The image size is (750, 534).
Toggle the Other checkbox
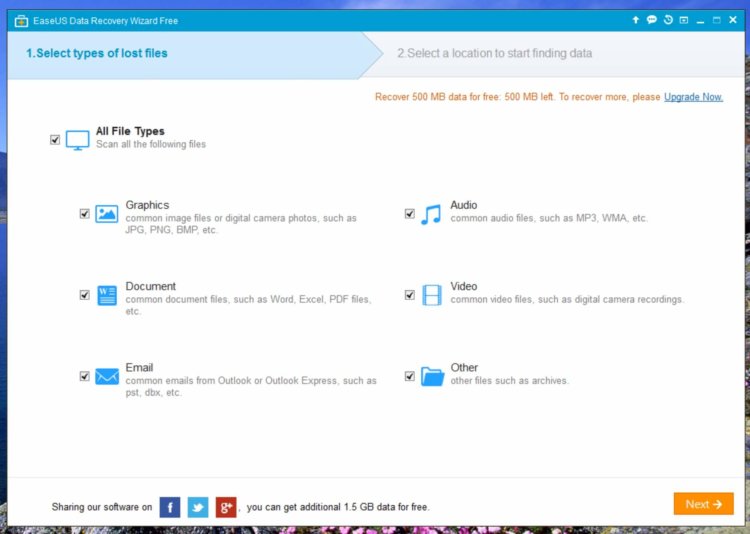[x=409, y=376]
